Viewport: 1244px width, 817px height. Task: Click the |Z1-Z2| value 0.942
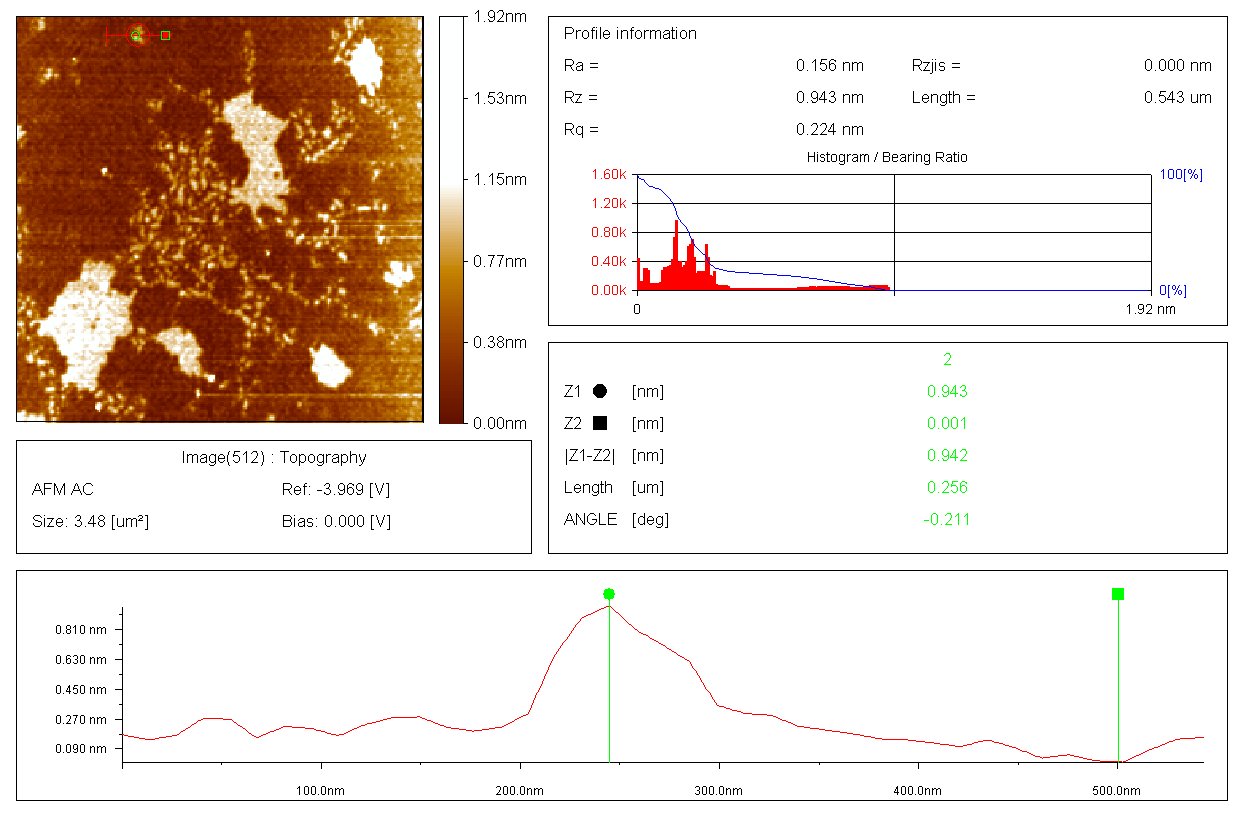click(x=947, y=456)
